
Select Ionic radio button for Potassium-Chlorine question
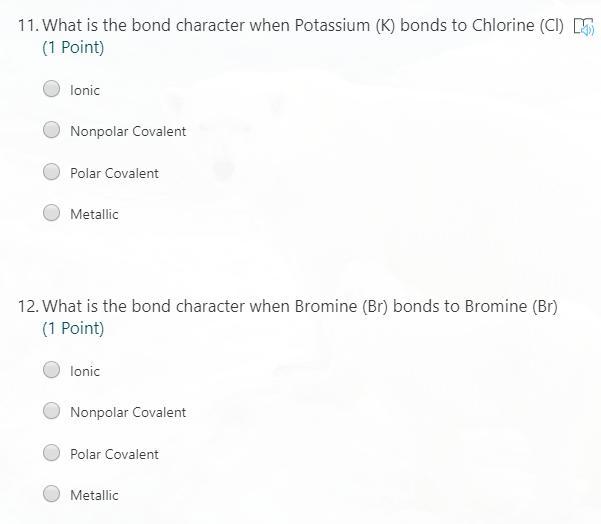point(52,89)
